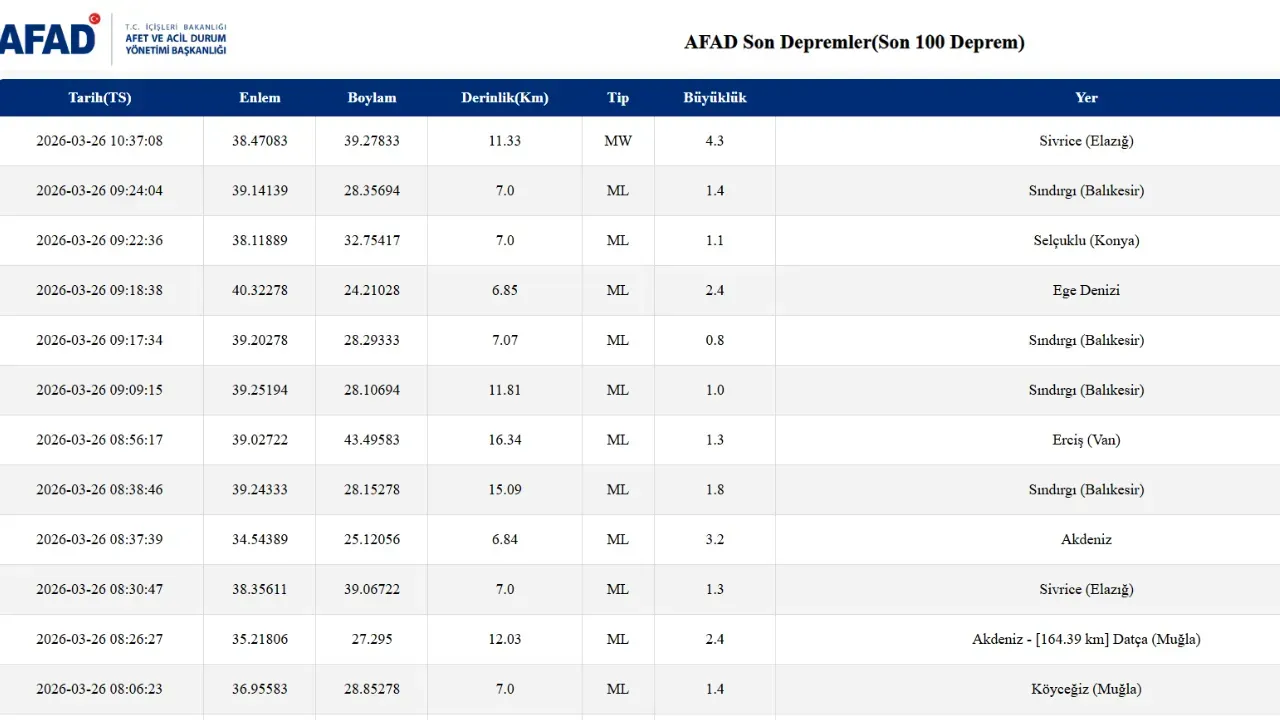Click the AFAD logo icon
This screenshot has width=1280, height=720.
[x=50, y=37]
